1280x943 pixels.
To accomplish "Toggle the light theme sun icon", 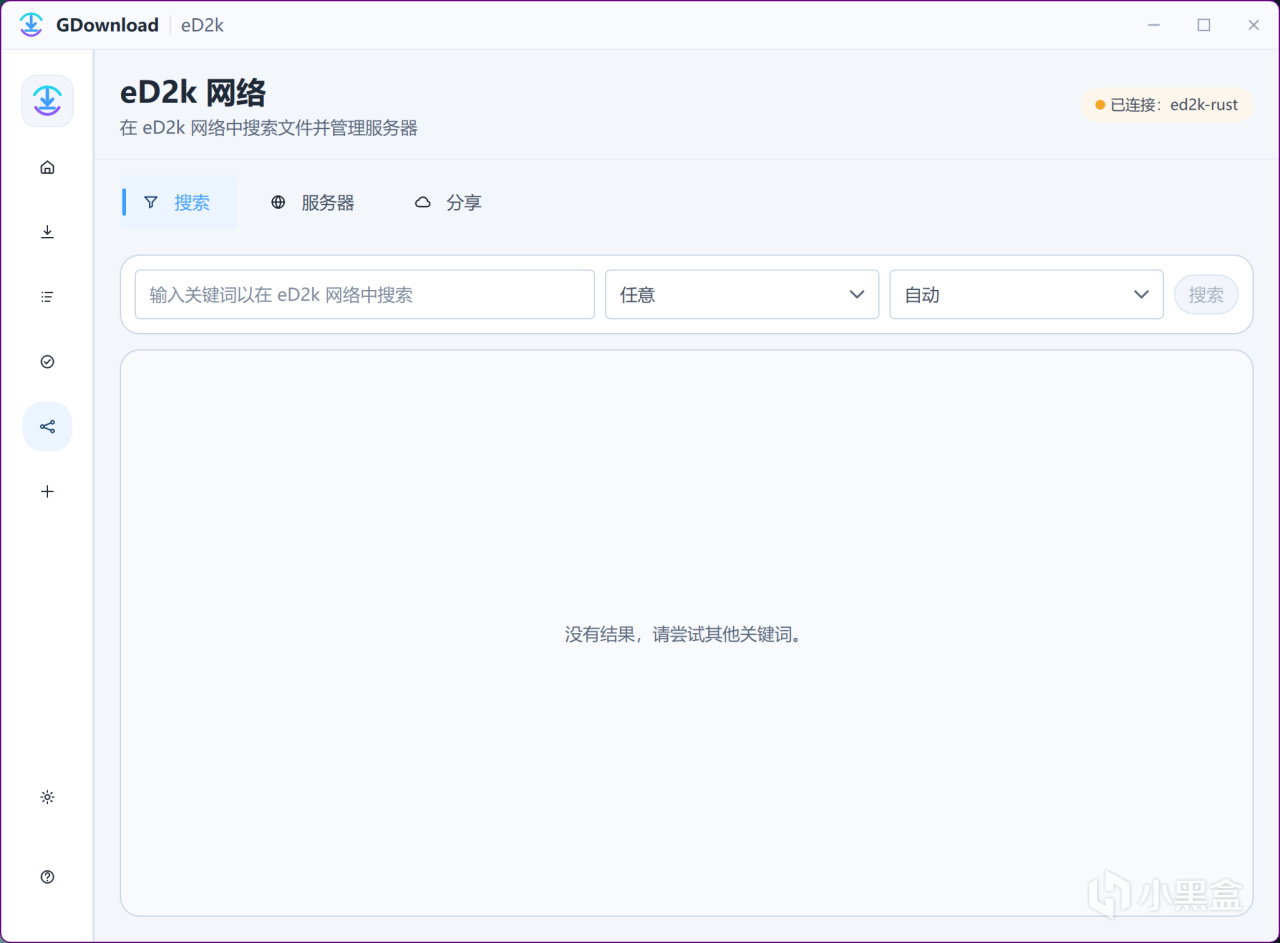I will coord(47,797).
